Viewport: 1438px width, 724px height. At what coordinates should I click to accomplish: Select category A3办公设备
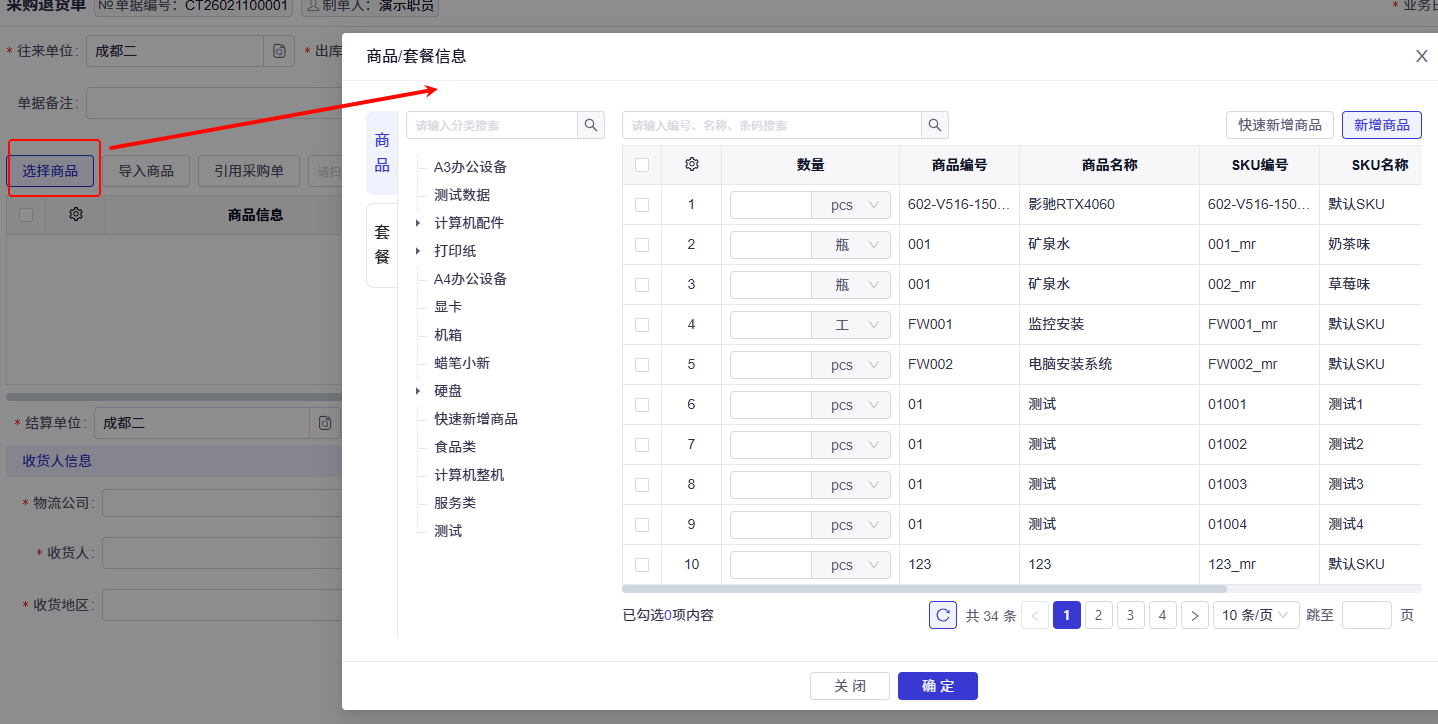[x=470, y=167]
